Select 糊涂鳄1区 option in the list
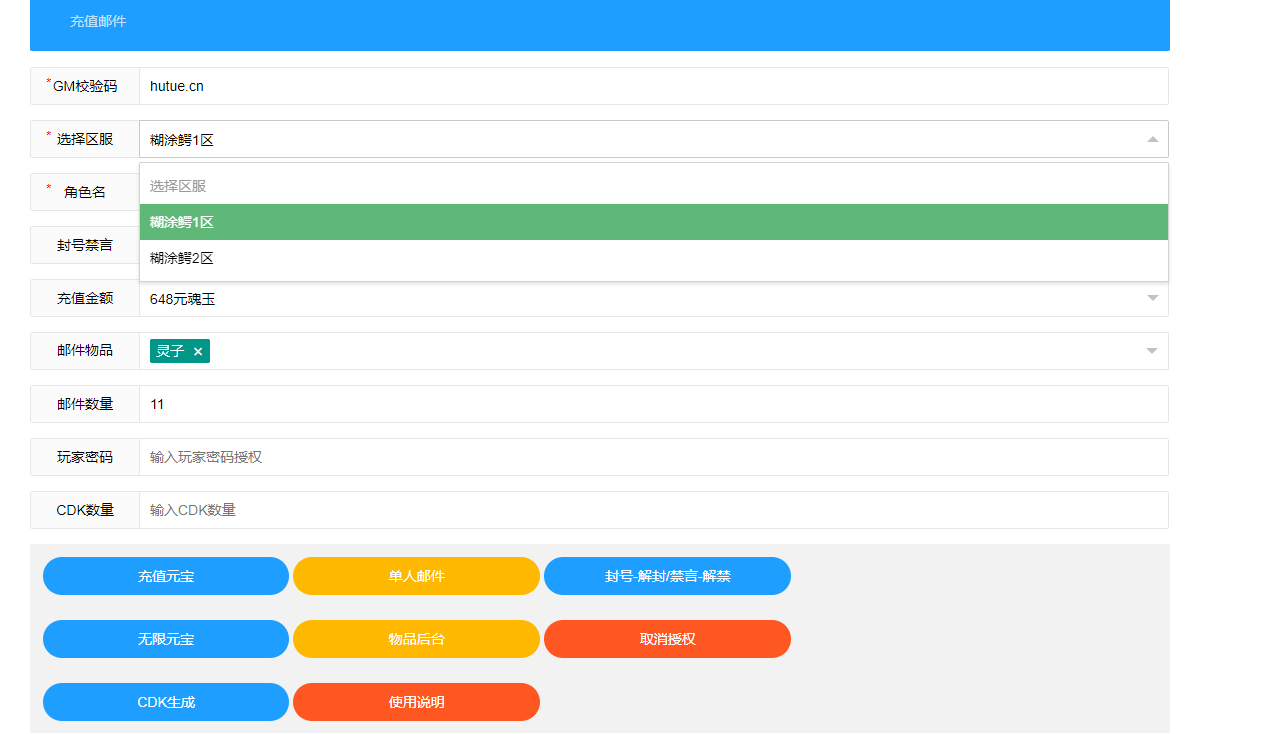This screenshot has width=1273, height=734. pos(654,222)
